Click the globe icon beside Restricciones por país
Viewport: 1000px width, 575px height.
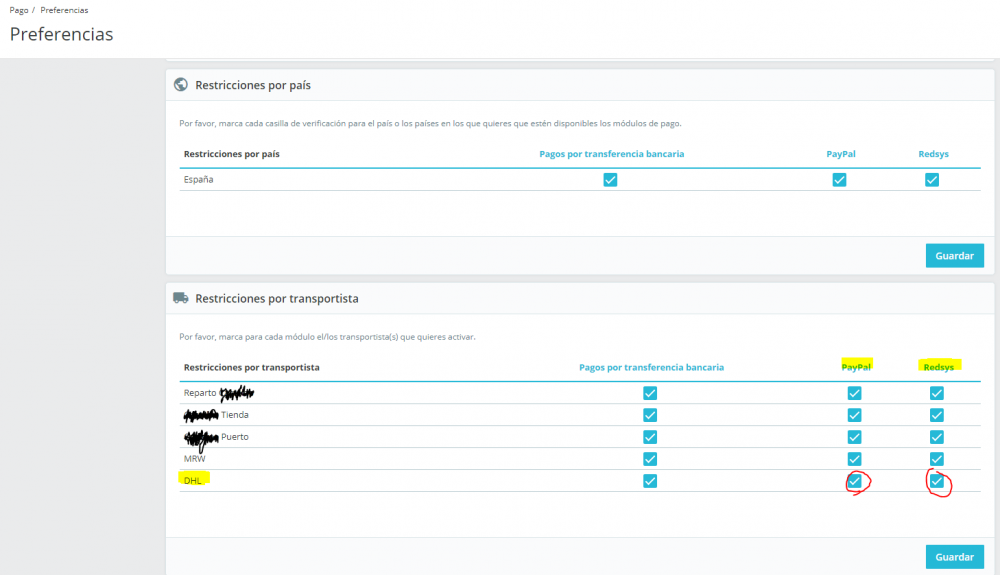(x=180, y=85)
